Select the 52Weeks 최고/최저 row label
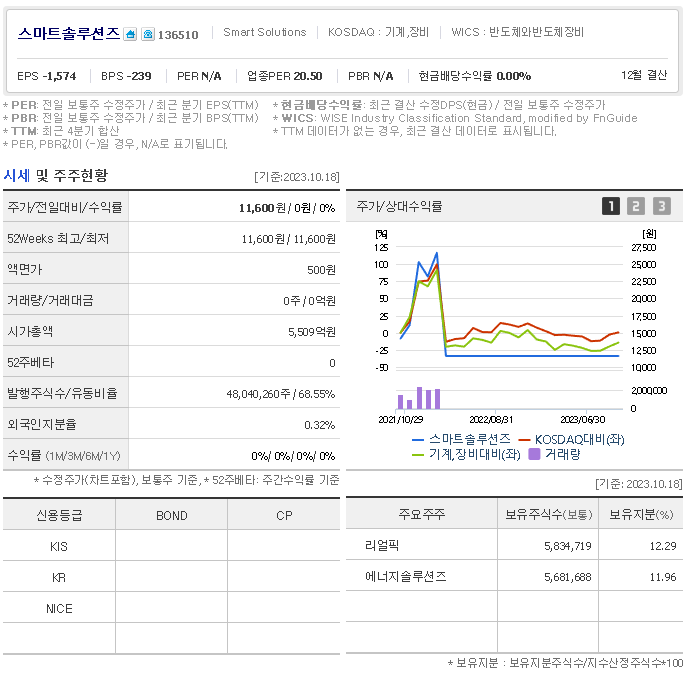 (x=65, y=239)
